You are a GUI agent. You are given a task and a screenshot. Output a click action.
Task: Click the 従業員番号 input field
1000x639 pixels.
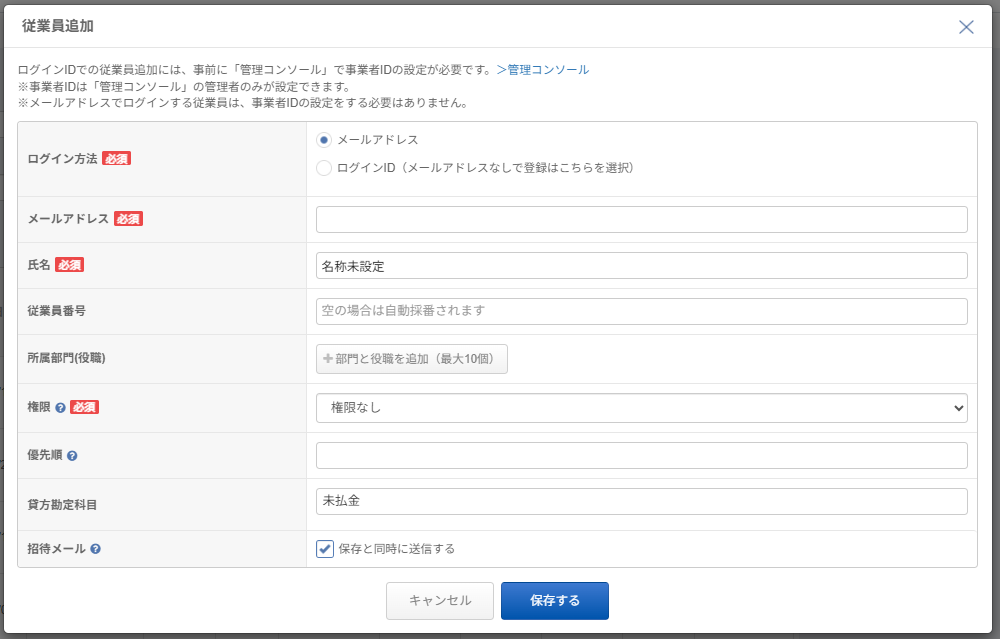641,311
